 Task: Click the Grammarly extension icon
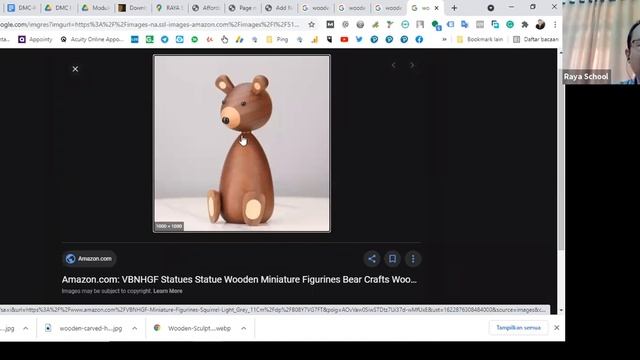point(510,24)
